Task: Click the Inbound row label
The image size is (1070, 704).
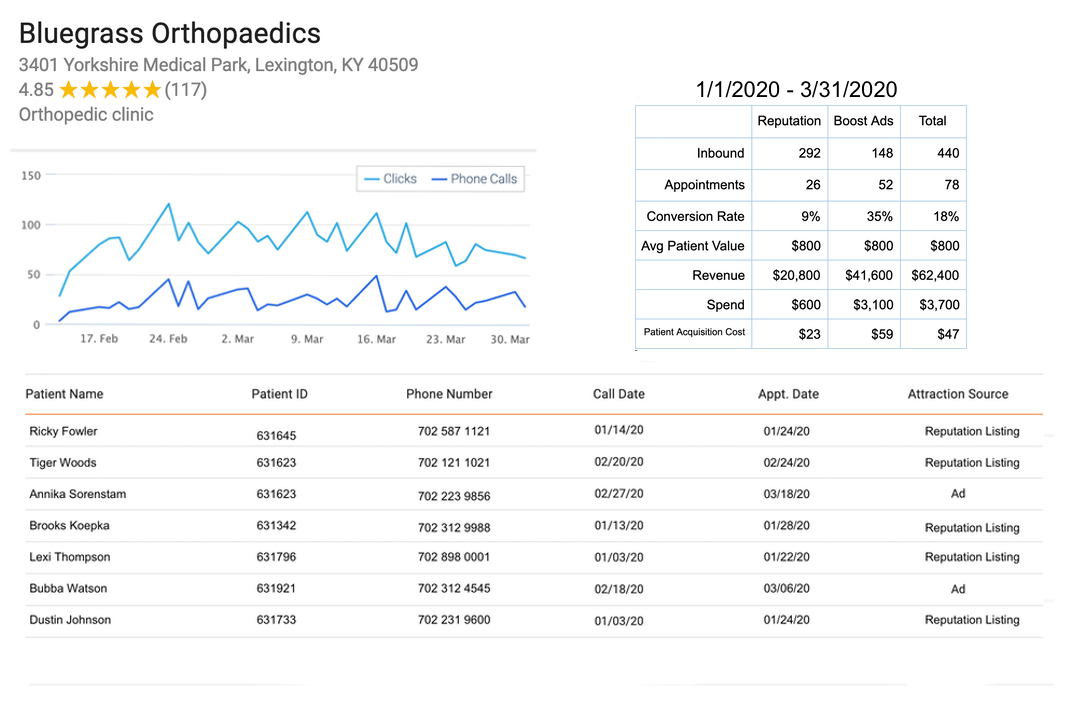Action: [x=720, y=153]
